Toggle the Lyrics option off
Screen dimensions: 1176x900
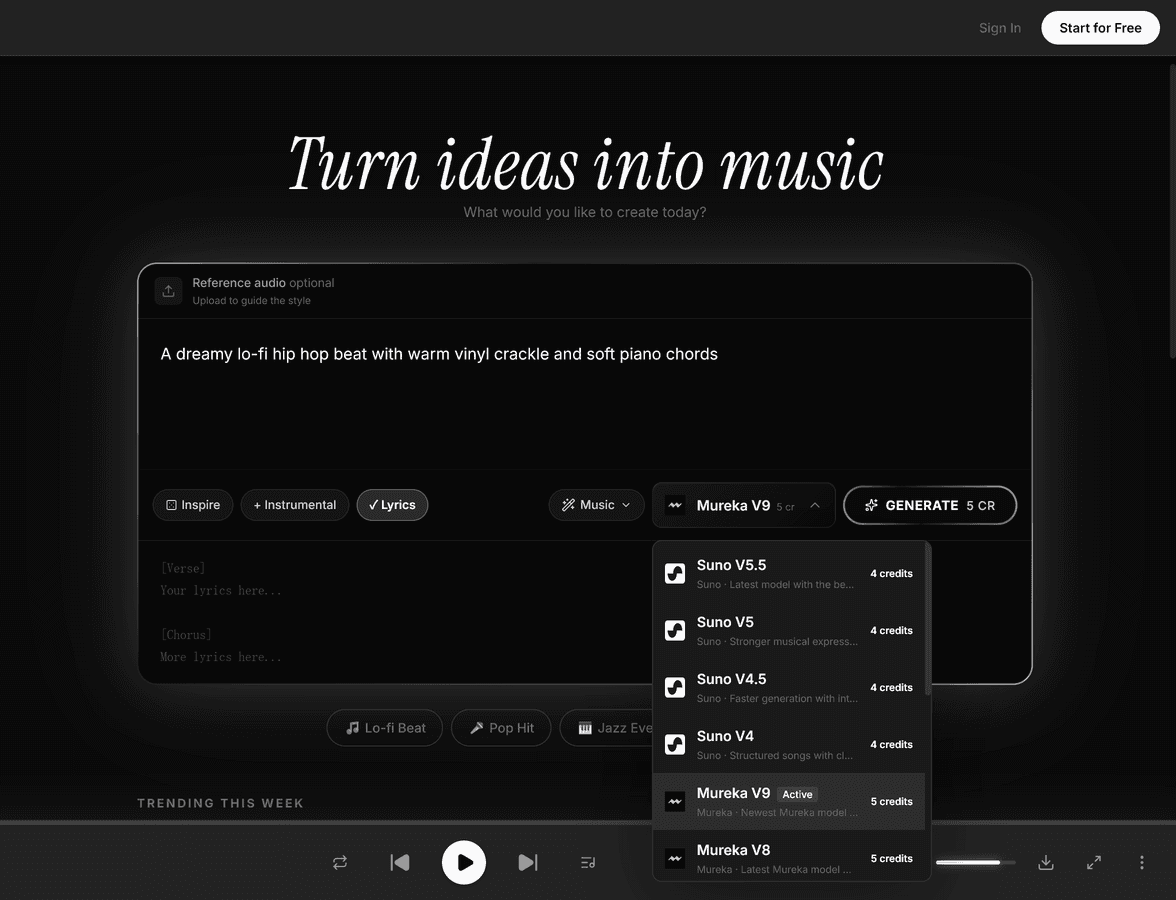[392, 505]
